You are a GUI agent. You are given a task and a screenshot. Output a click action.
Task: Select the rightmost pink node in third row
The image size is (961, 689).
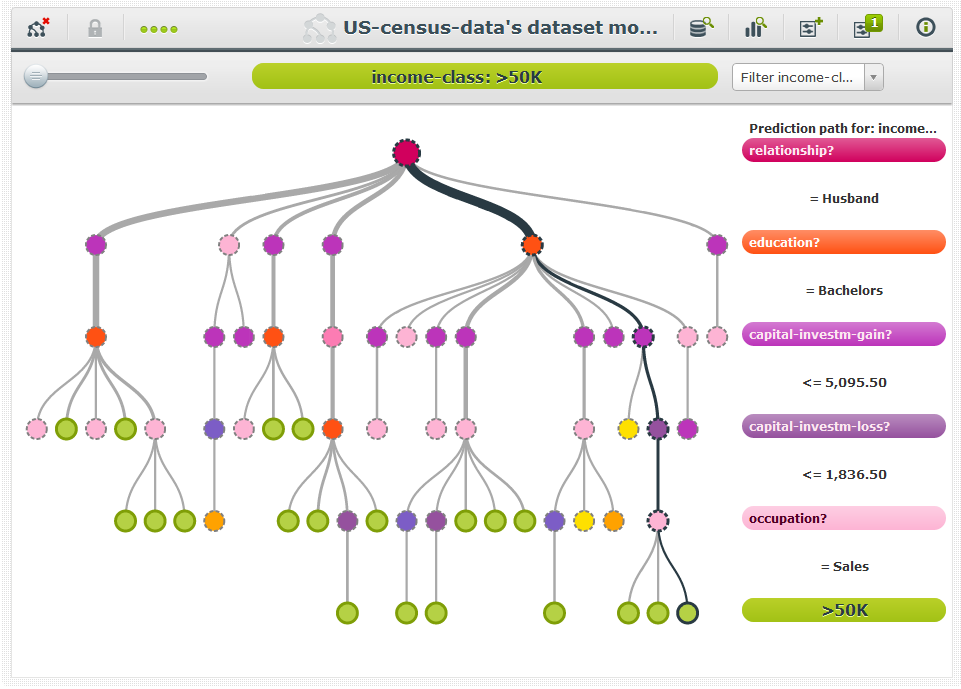pos(716,337)
